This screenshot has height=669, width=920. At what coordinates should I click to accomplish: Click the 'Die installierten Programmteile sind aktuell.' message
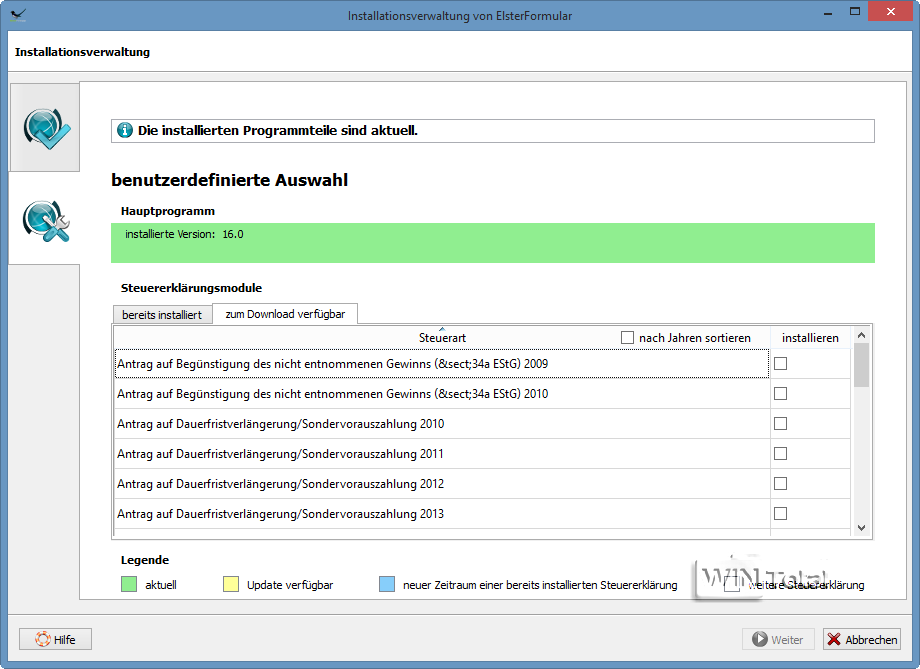point(278,130)
